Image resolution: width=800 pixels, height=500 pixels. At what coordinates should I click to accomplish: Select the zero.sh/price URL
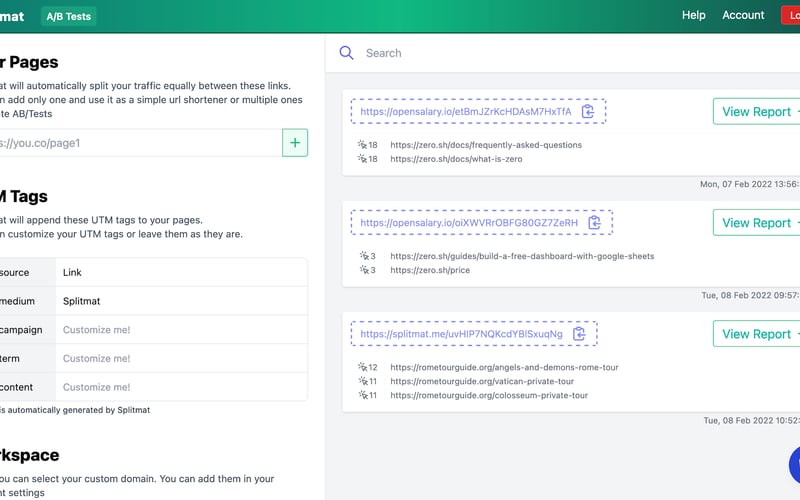[430, 270]
